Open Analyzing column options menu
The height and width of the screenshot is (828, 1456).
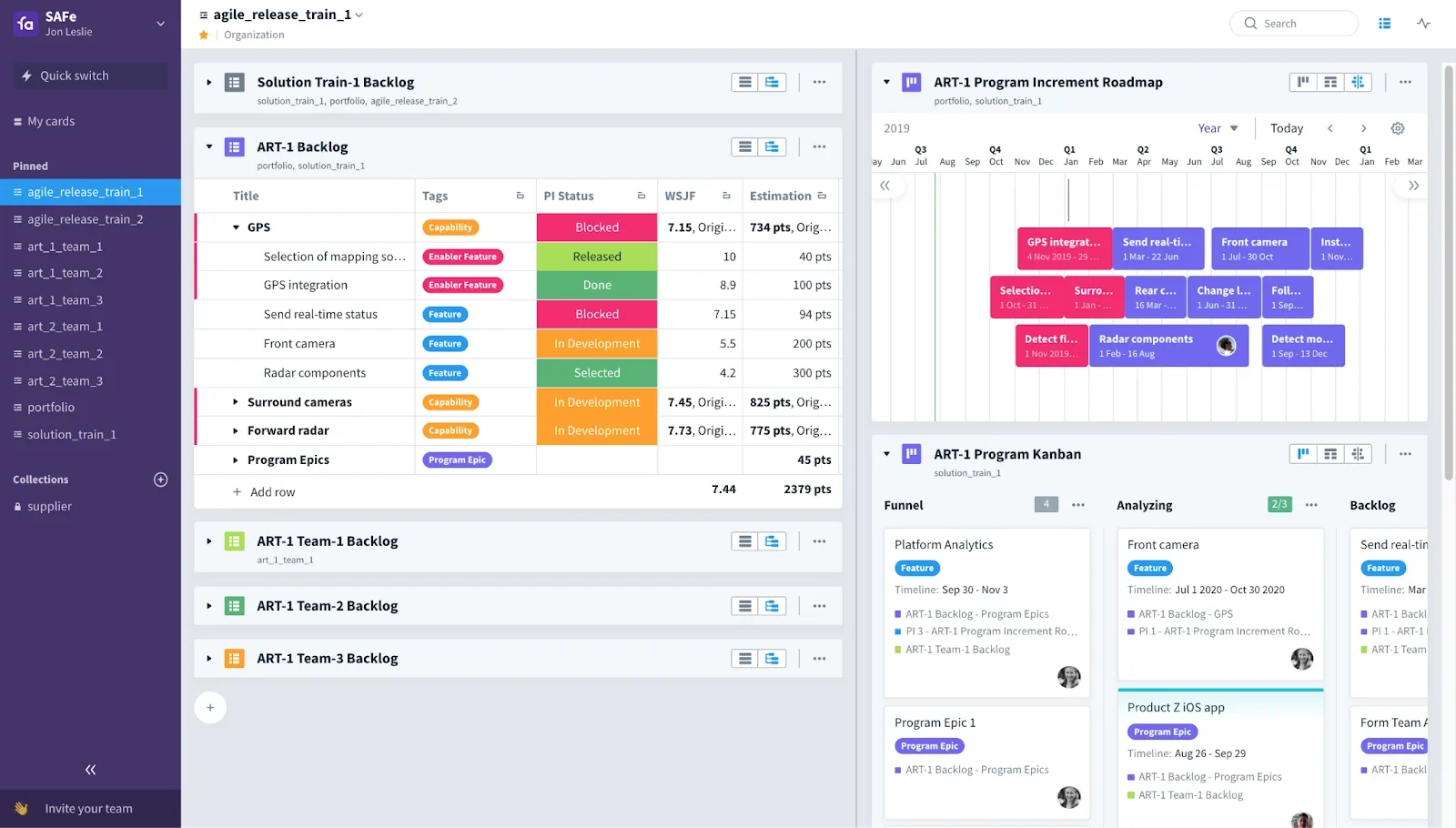pyautogui.click(x=1311, y=505)
